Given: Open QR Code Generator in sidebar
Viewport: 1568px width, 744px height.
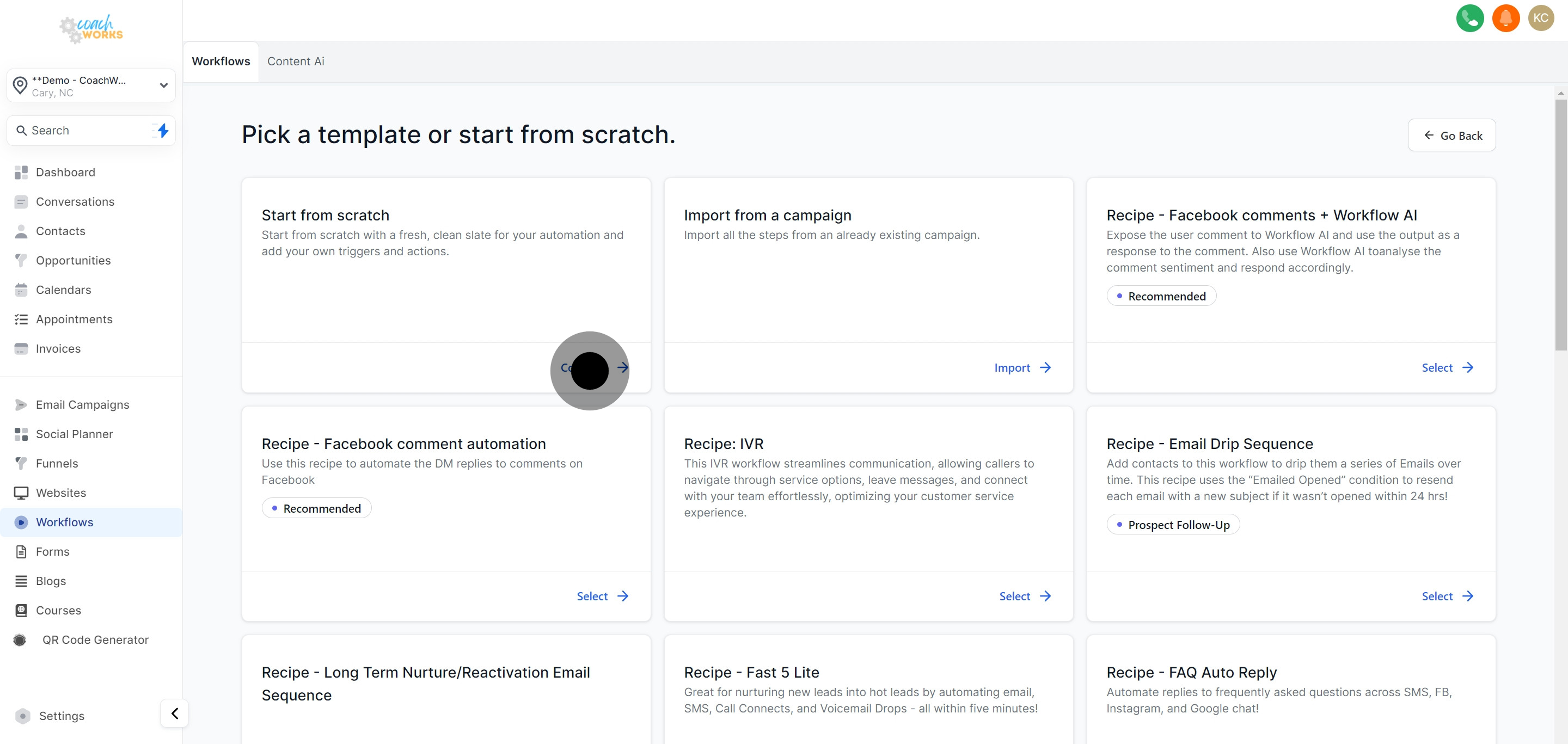Looking at the screenshot, I should click(x=95, y=640).
